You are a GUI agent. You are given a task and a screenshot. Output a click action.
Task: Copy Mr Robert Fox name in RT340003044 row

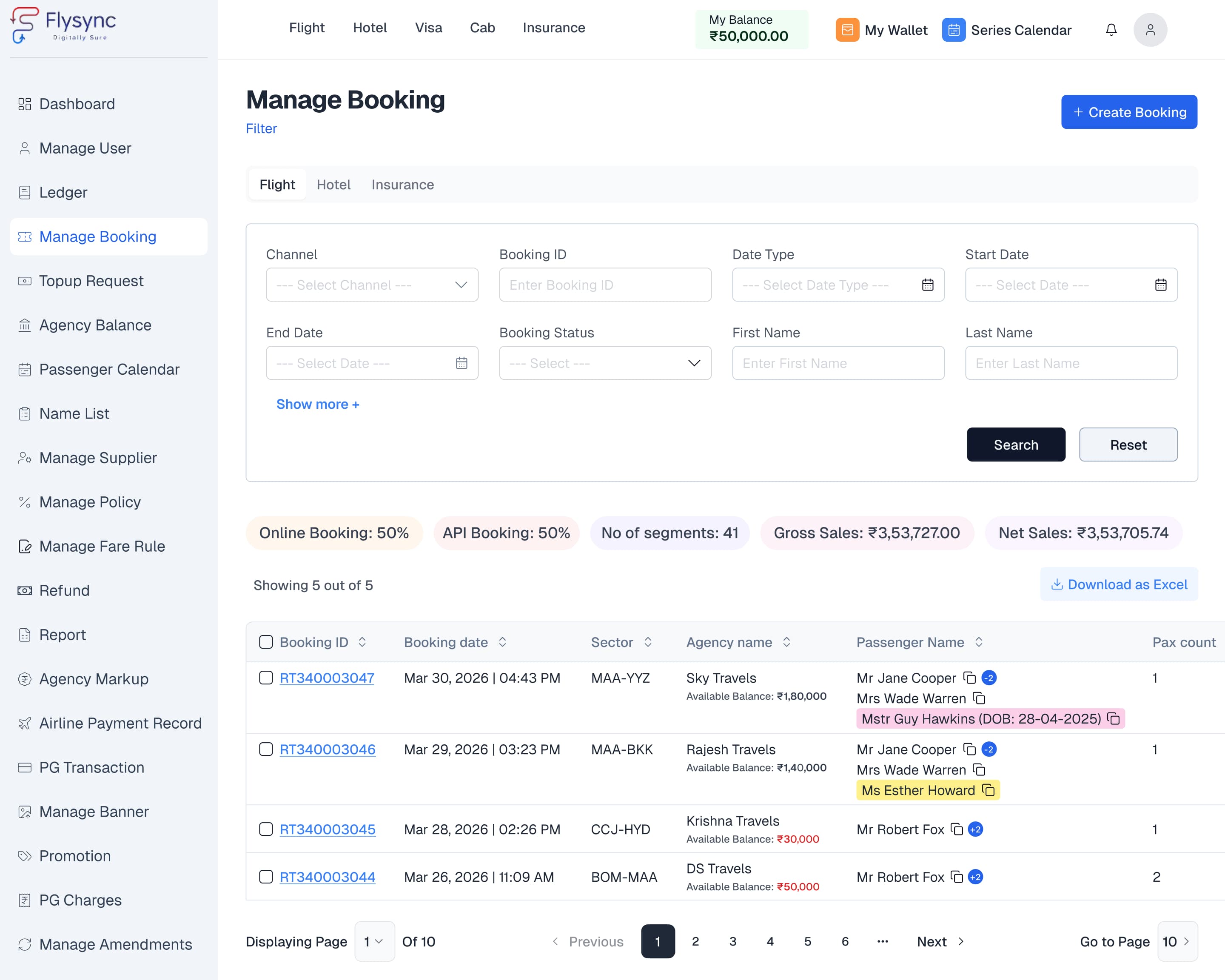coord(957,877)
